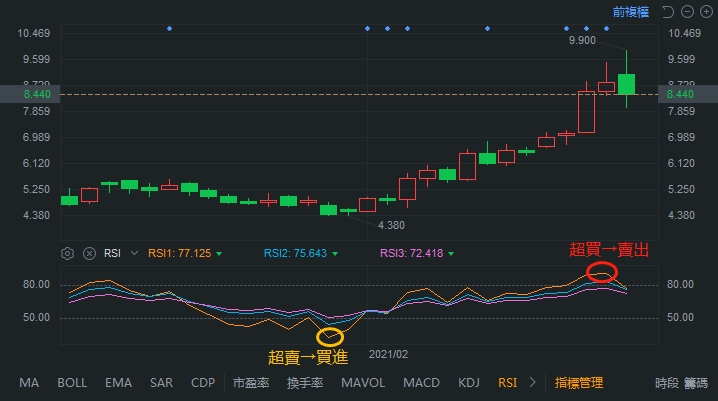The image size is (718, 401).
Task: Show more indicators with right chevron
Action: point(532,382)
